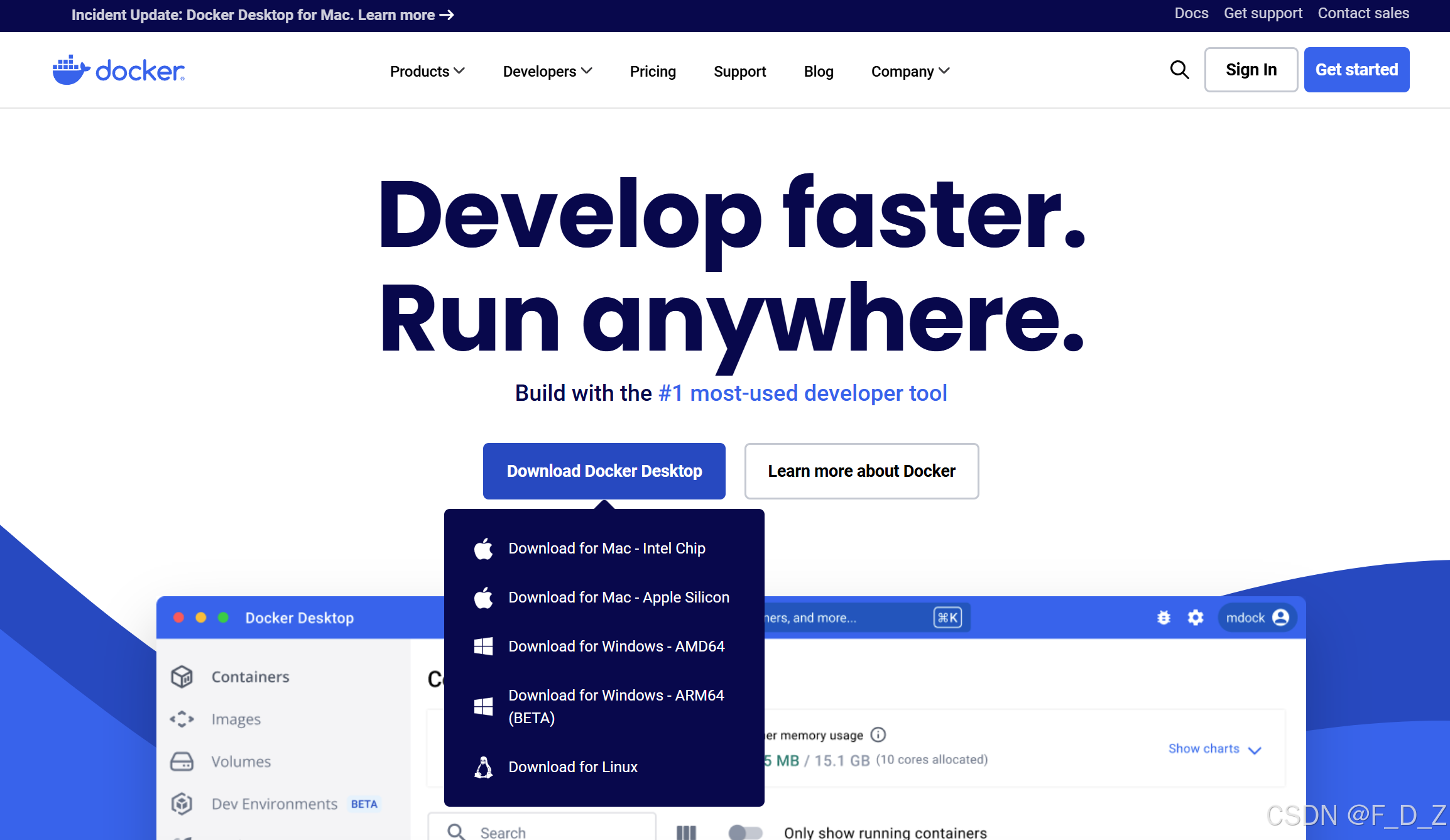1450x840 pixels.
Task: Click the 15.1 GB memory value
Action: (x=842, y=760)
